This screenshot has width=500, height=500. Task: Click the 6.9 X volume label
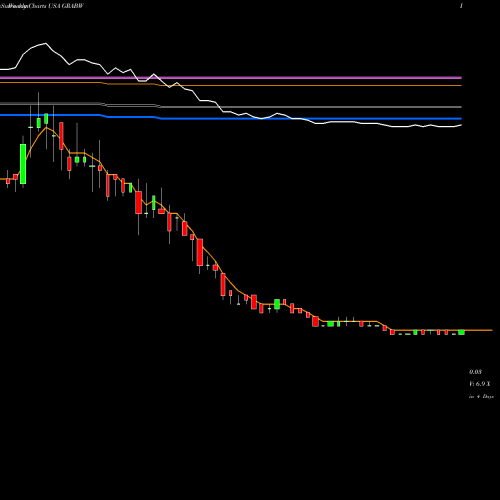(x=480, y=384)
